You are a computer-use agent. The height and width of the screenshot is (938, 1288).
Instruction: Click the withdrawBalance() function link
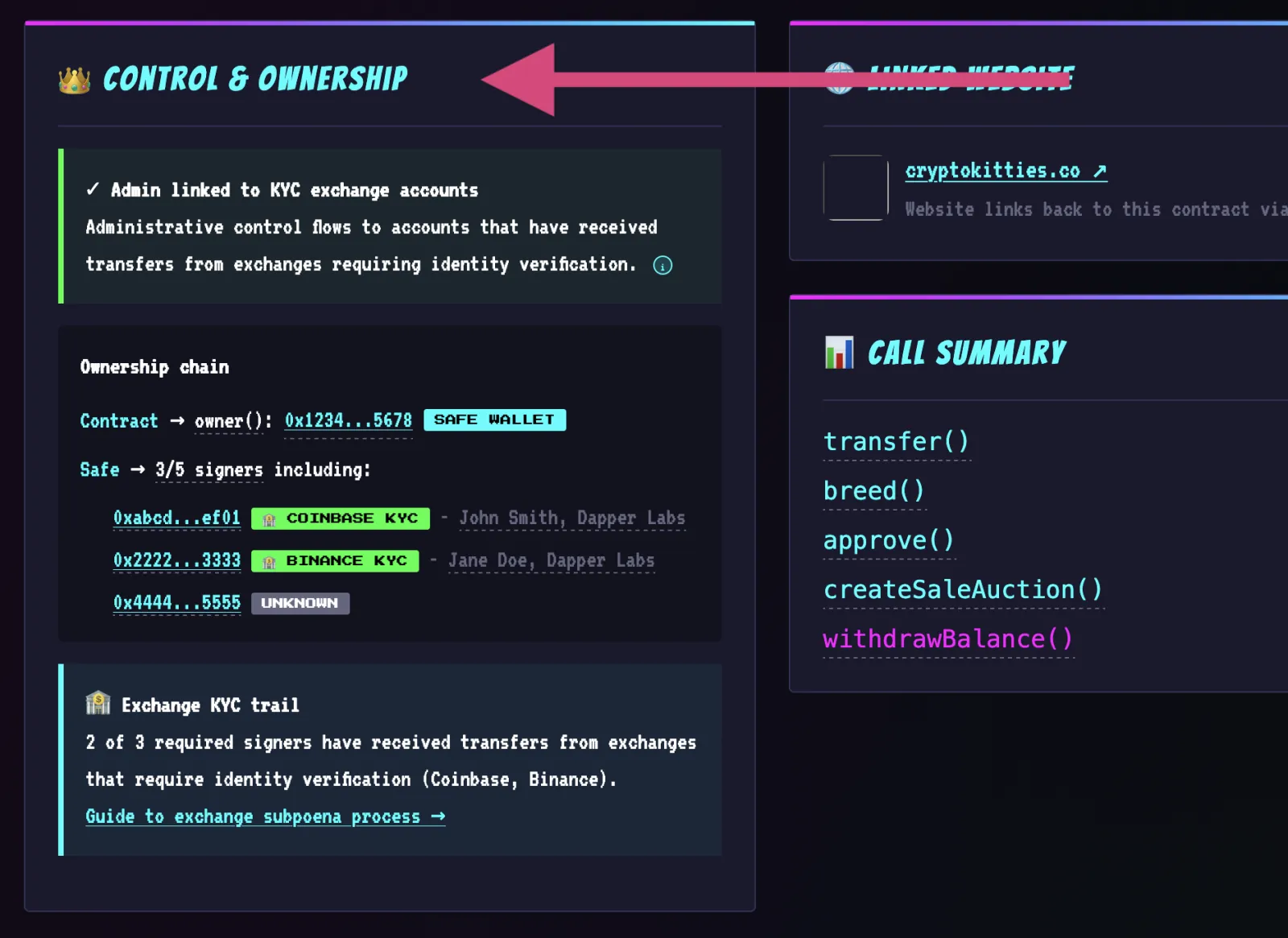tap(948, 638)
